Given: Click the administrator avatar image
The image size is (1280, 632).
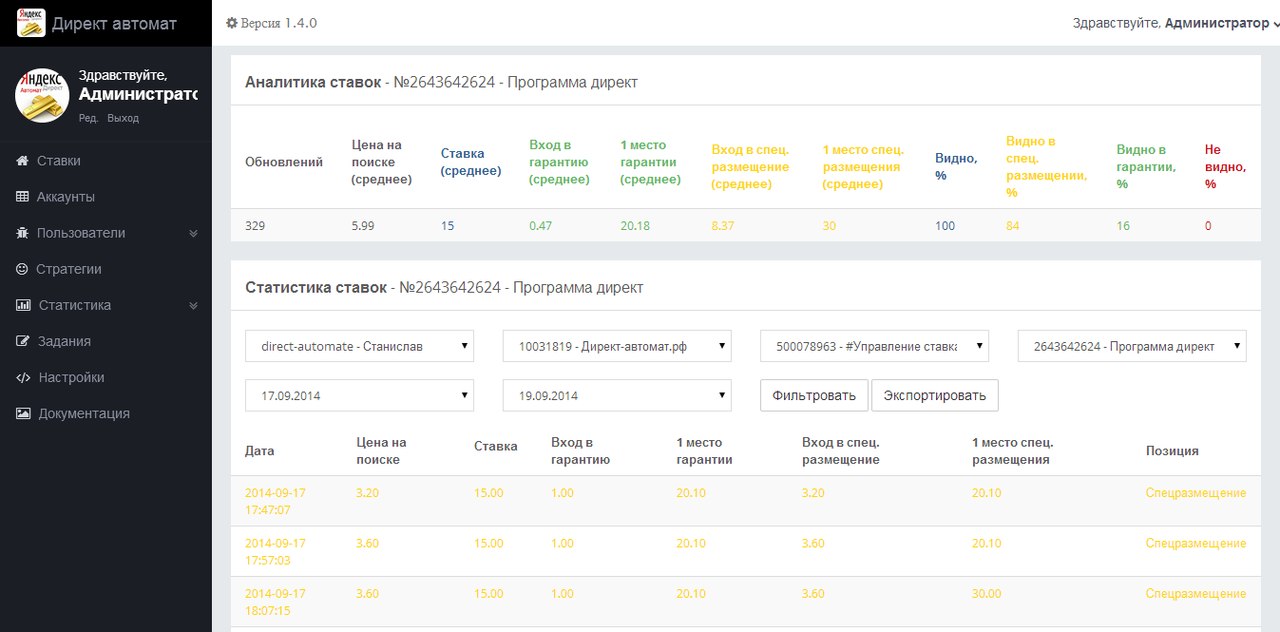Looking at the screenshot, I should pos(42,95).
